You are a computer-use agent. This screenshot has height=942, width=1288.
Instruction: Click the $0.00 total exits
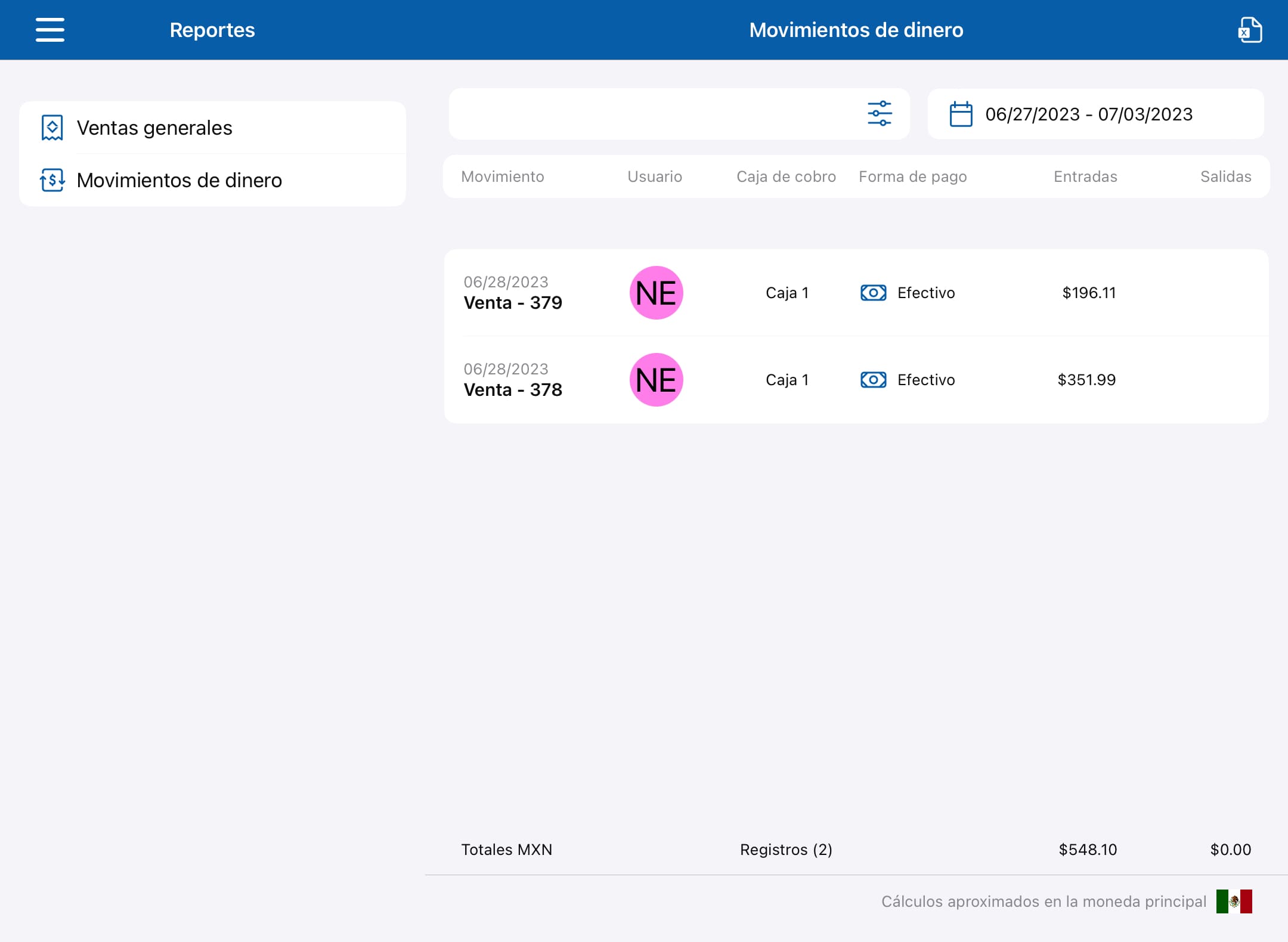click(1231, 850)
